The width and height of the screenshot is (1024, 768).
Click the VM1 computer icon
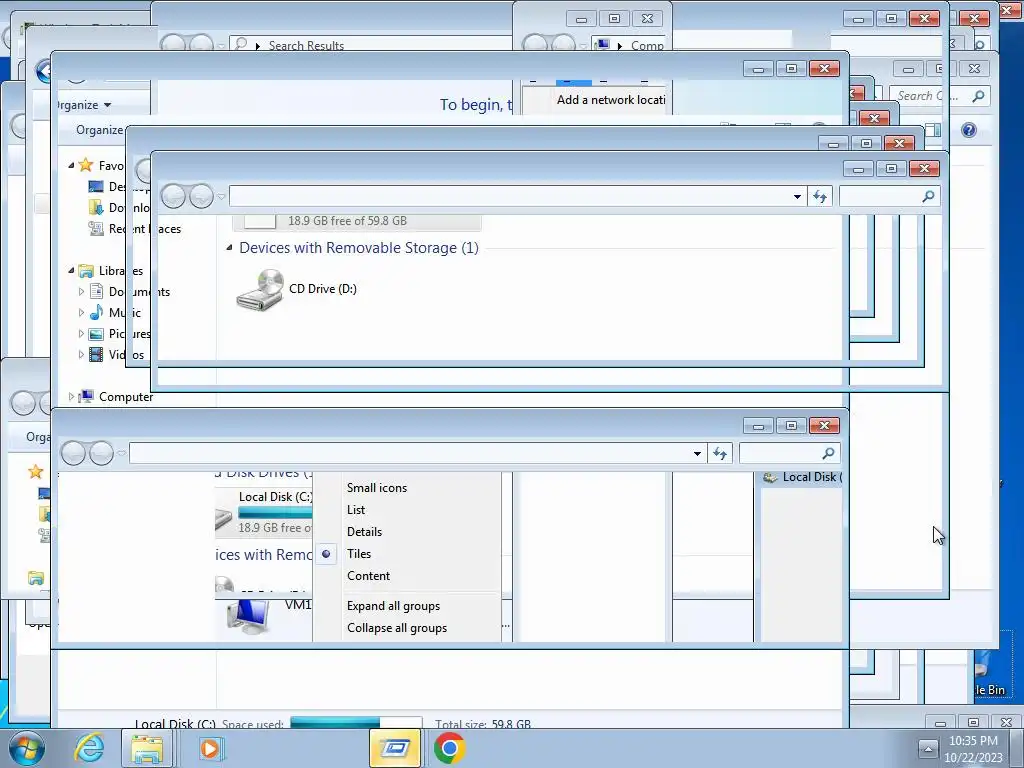(248, 616)
